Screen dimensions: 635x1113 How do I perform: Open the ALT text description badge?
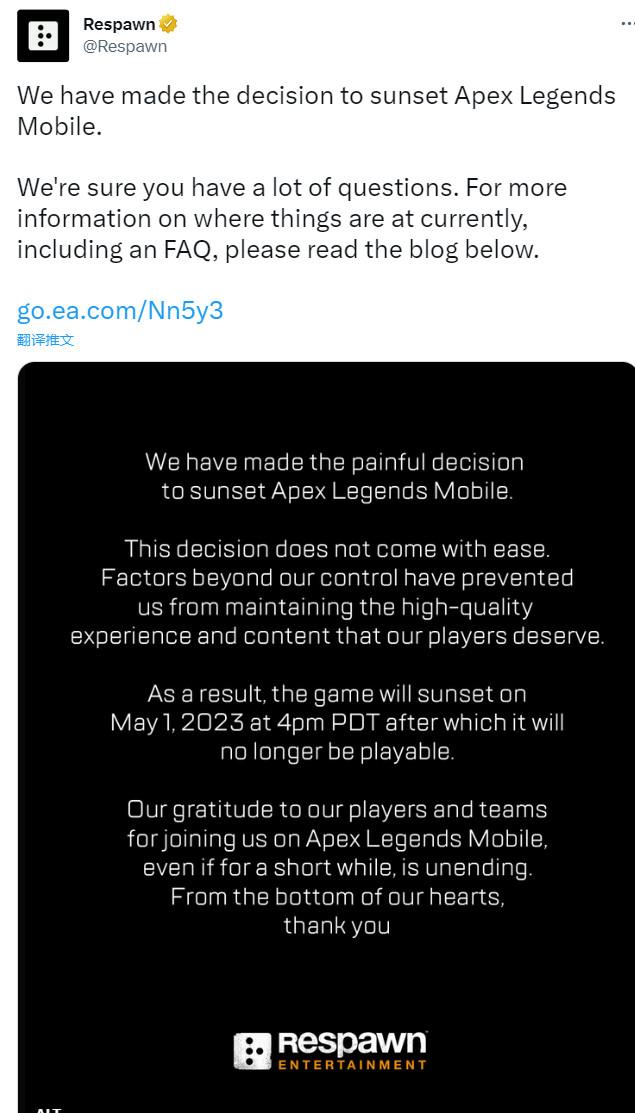pos(48,1108)
